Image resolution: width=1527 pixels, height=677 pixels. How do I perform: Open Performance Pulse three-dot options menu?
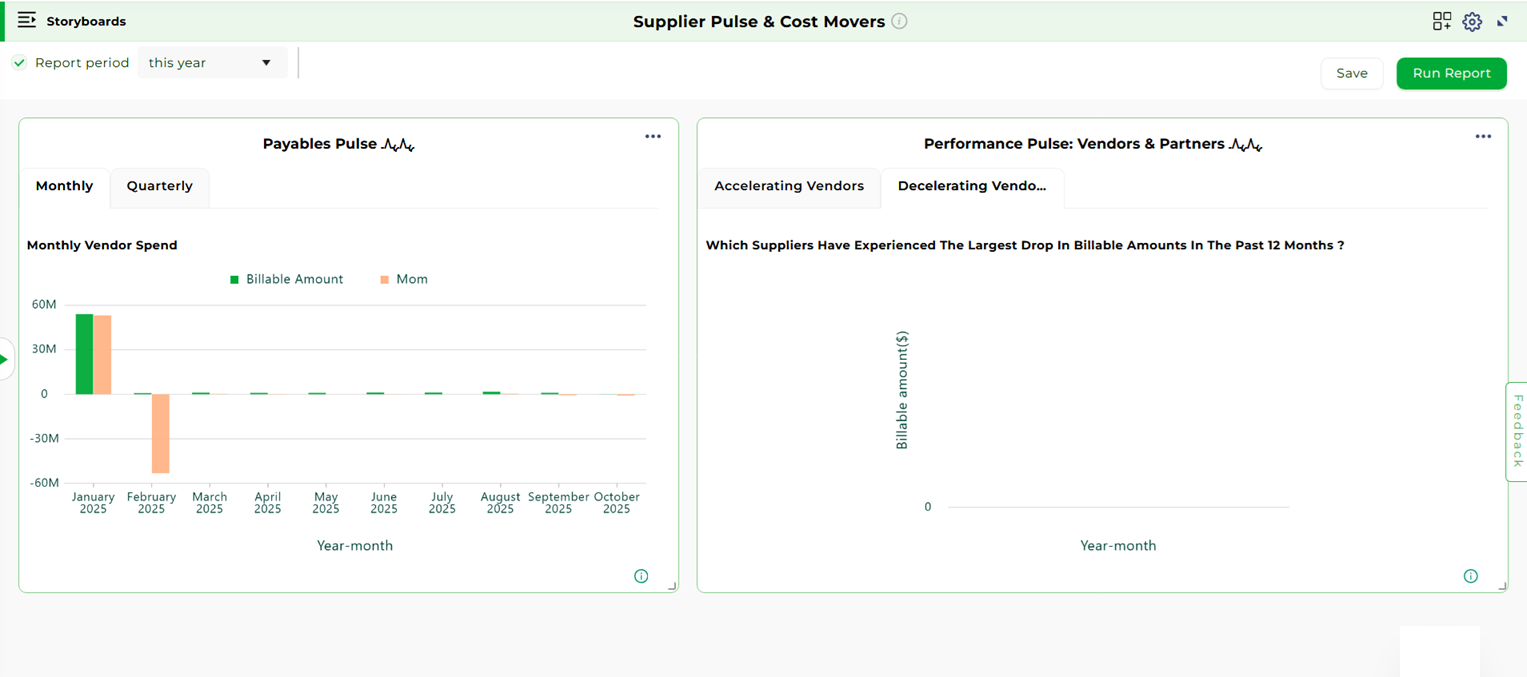tap(1483, 137)
